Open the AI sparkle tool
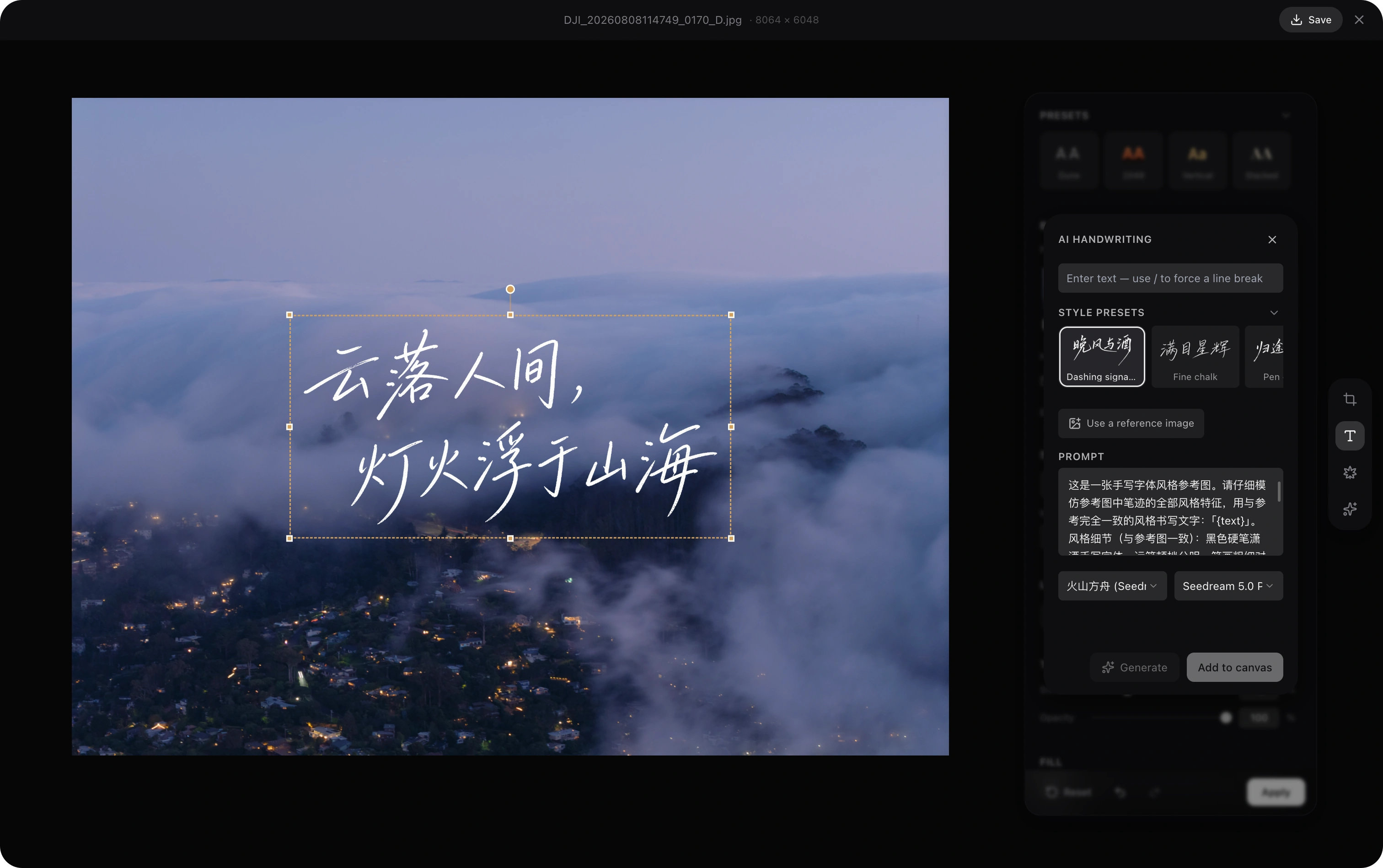Viewport: 1383px width, 868px height. (x=1350, y=509)
